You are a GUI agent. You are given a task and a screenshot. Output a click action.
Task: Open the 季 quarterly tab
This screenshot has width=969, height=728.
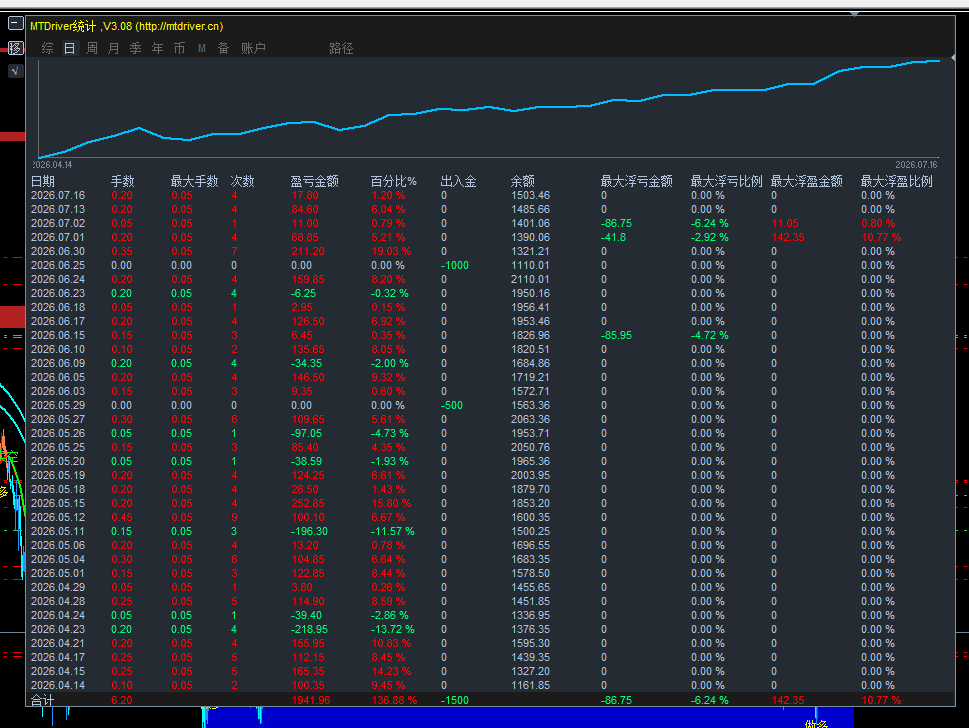coord(136,48)
